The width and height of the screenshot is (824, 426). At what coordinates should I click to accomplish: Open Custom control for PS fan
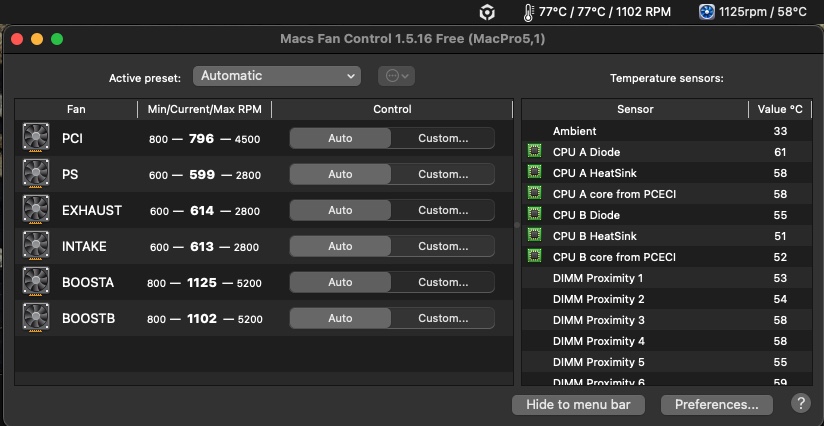coord(442,174)
